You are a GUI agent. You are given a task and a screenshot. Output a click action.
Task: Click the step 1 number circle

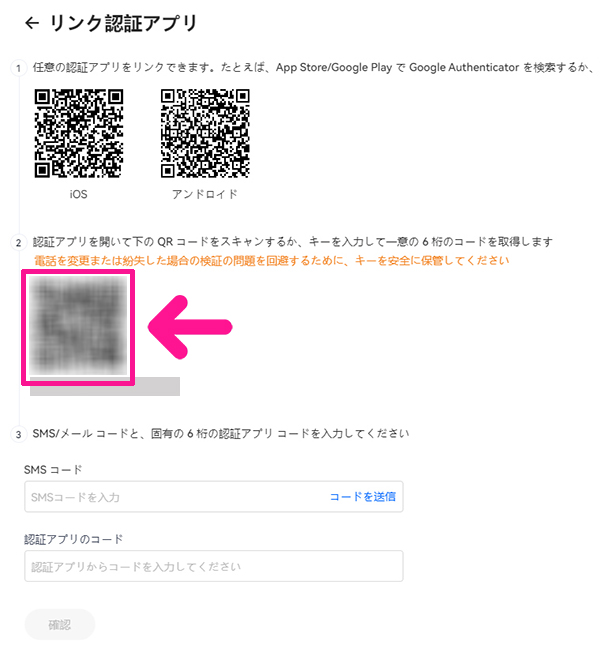coord(18,68)
